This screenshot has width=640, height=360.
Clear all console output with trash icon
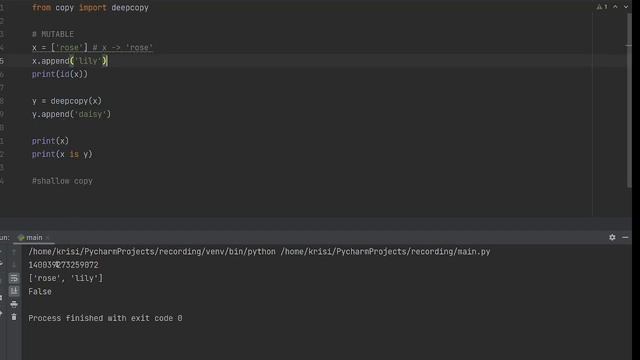click(x=14, y=317)
